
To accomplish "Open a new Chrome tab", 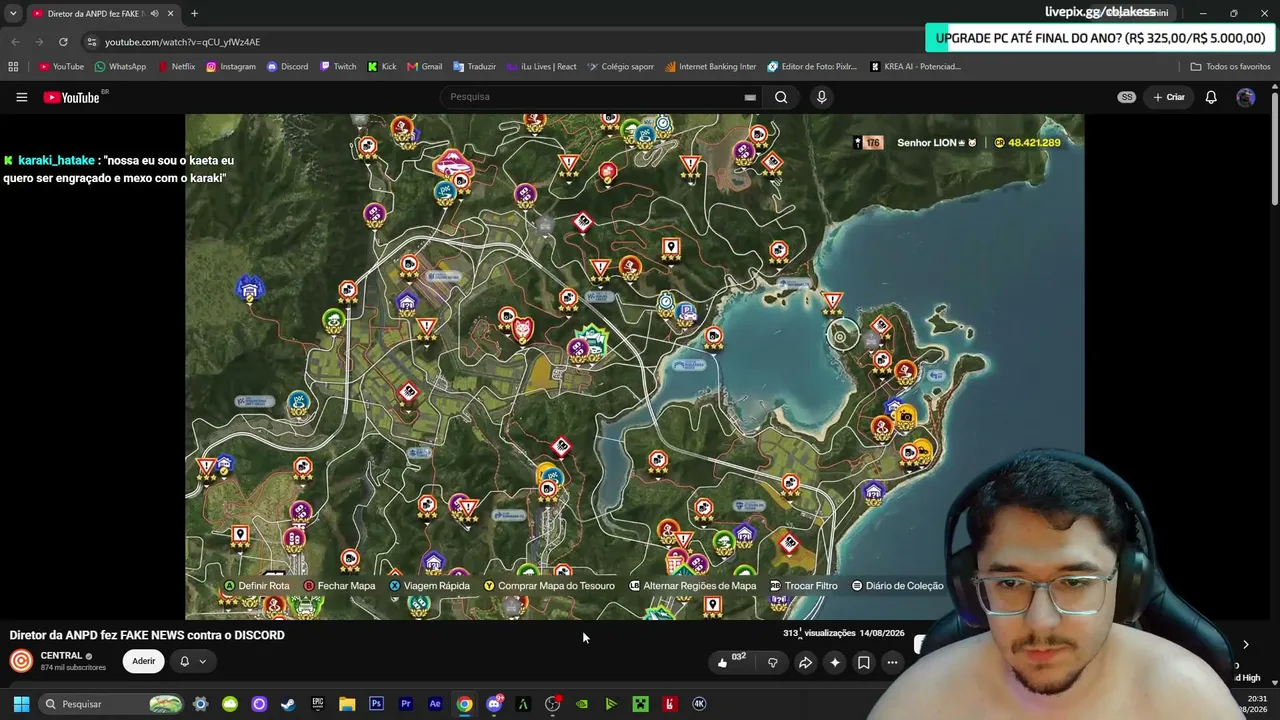I will click(x=194, y=13).
